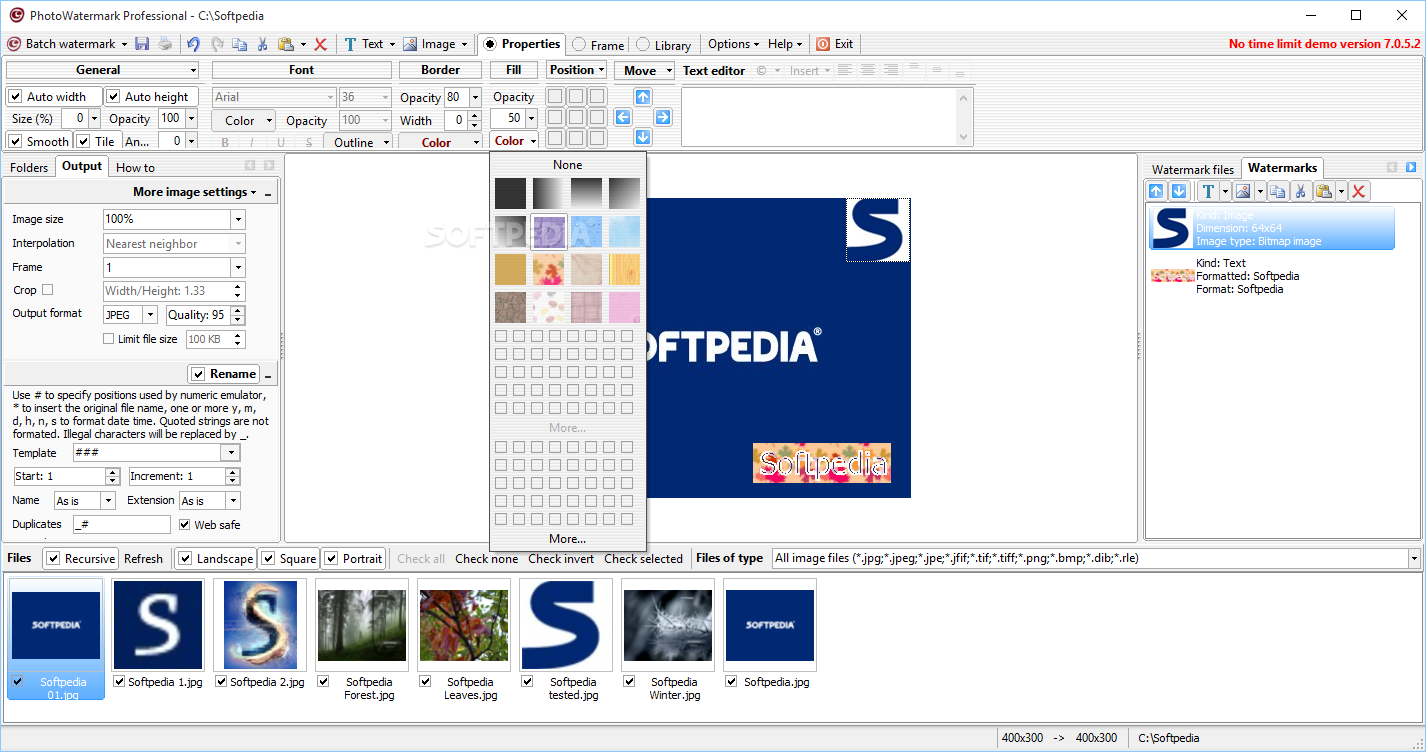The height and width of the screenshot is (752, 1426).
Task: Click the align-left icon in the Text editor
Action: [845, 70]
